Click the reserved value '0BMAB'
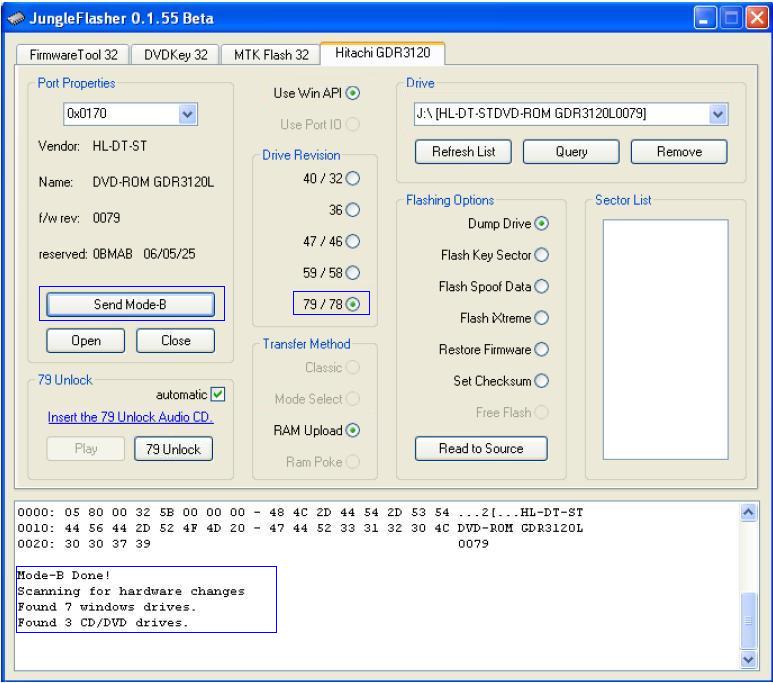 pyautogui.click(x=112, y=254)
